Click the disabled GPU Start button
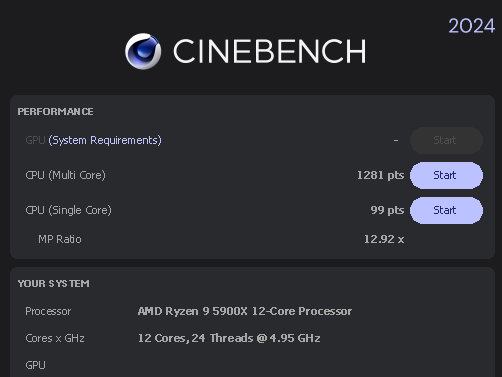 [x=446, y=140]
